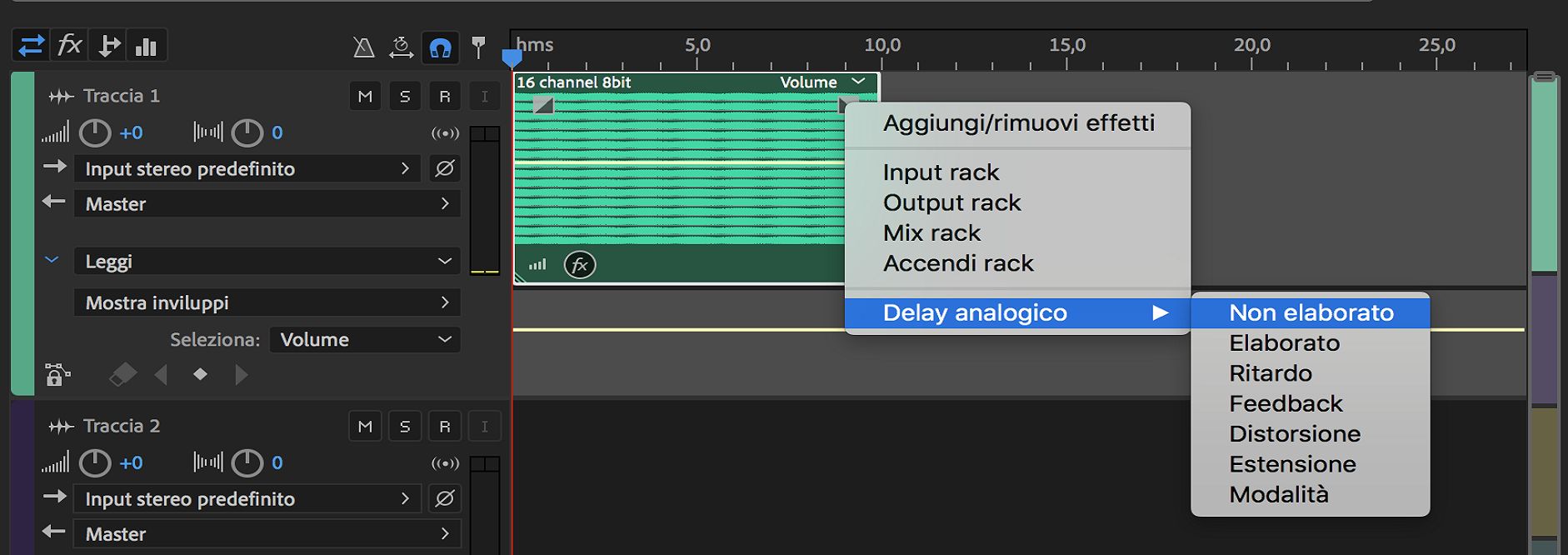Viewport: 1568px width, 555px height.
Task: Show the fx effects section
Action: pos(69,46)
